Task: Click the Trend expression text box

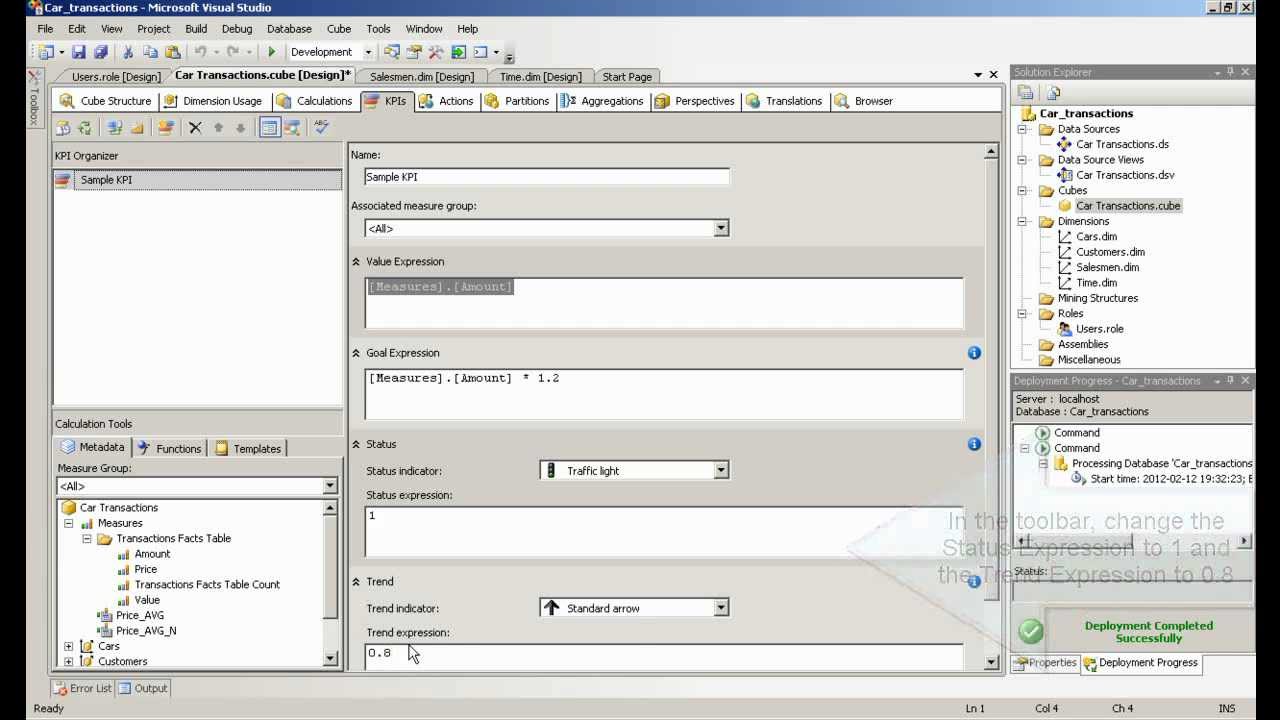Action: tap(664, 657)
